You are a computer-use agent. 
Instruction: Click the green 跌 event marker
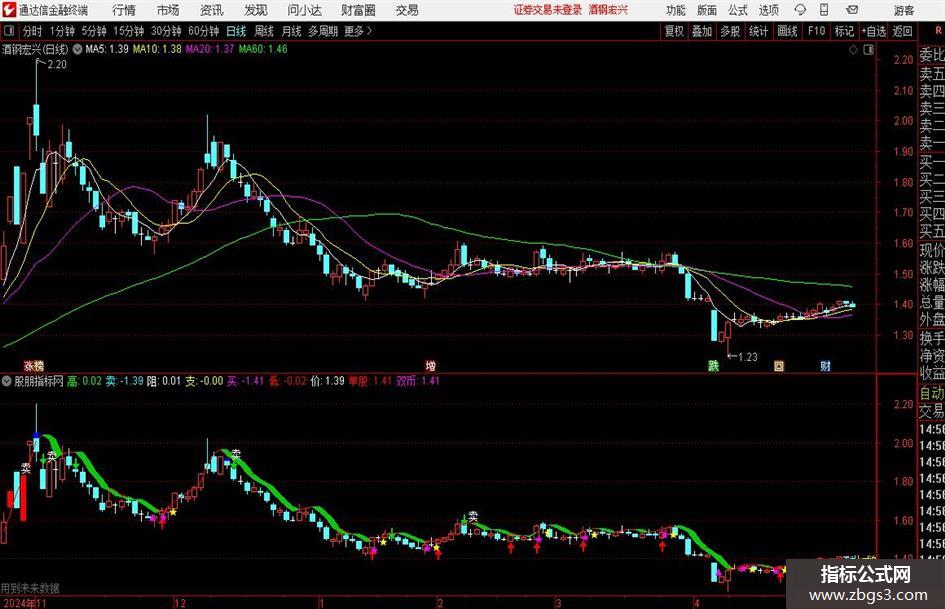[x=714, y=365]
